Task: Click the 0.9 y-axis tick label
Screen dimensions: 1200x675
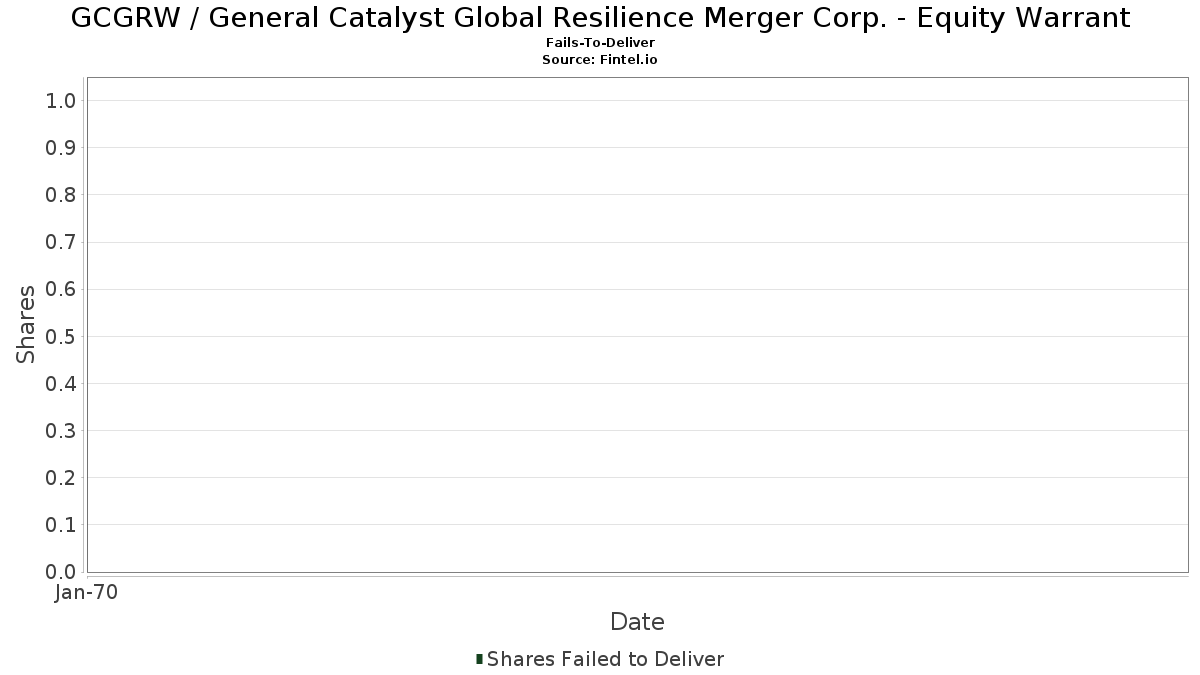Action: point(61,147)
